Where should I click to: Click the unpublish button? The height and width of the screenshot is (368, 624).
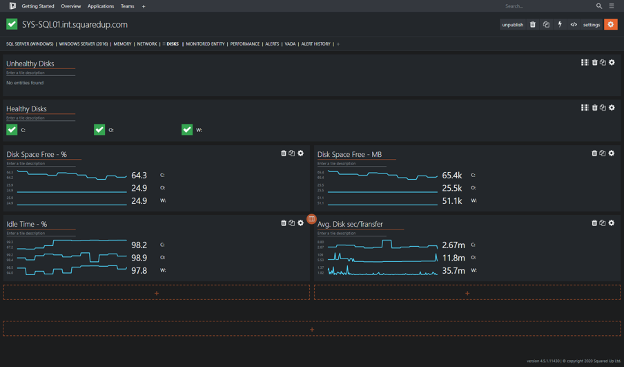click(512, 25)
